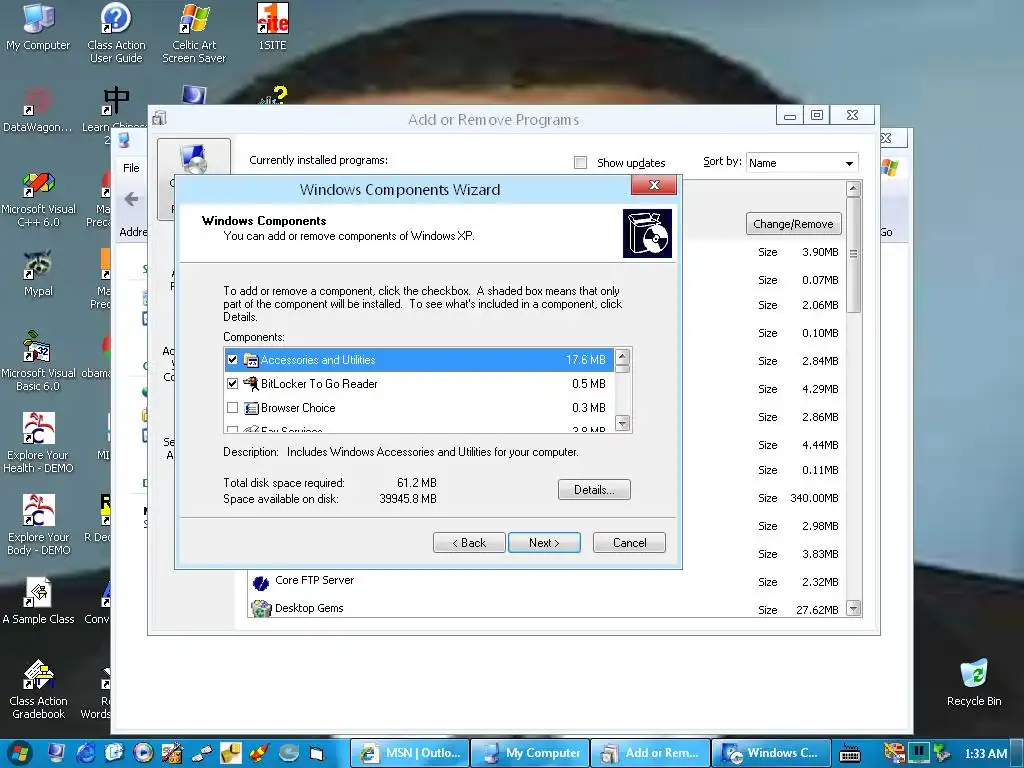1024x768 pixels.
Task: Open Class Action Gradebook desktop icon
Action: (x=38, y=690)
